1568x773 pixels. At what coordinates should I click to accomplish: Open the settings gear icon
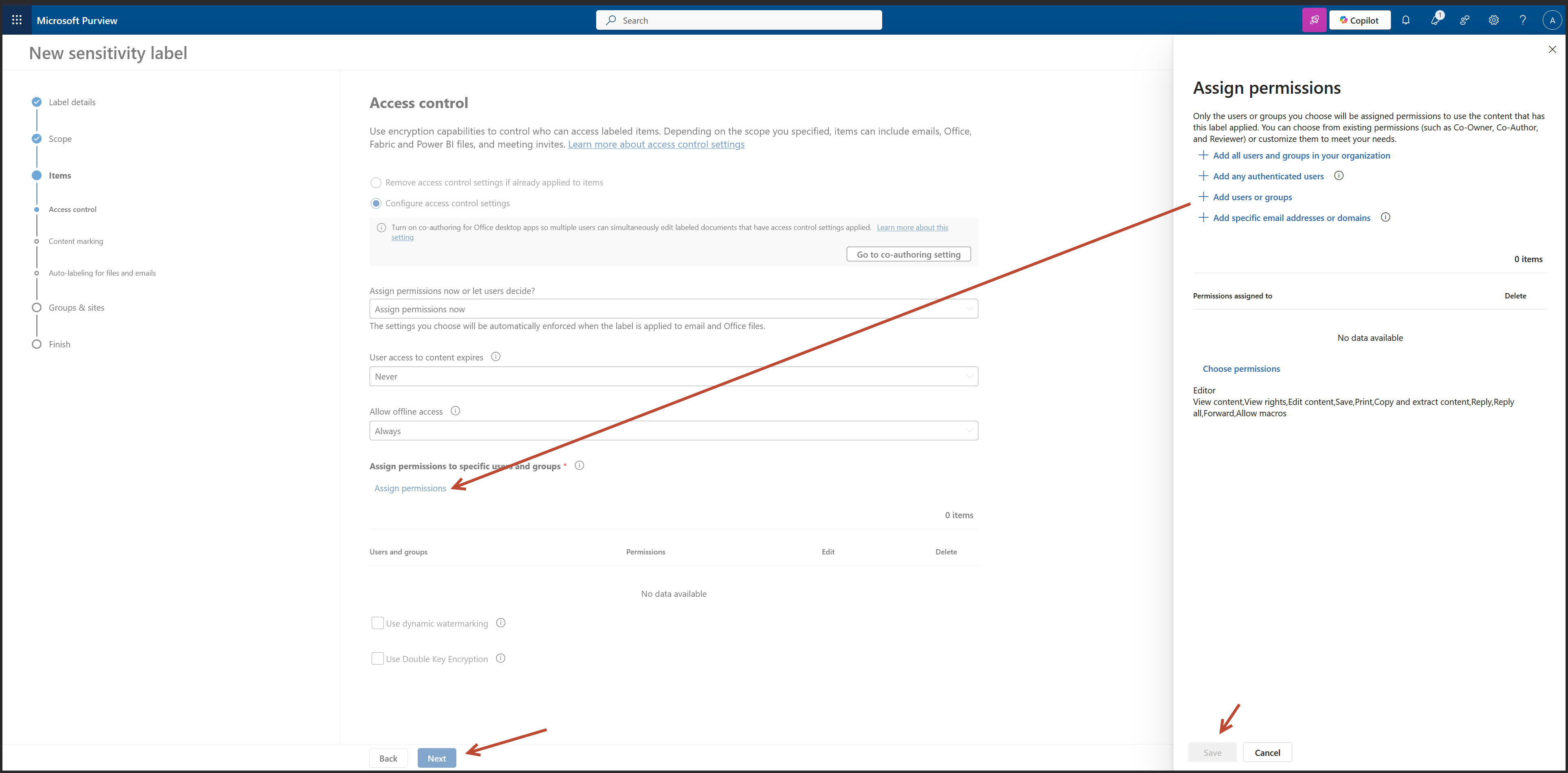tap(1494, 20)
